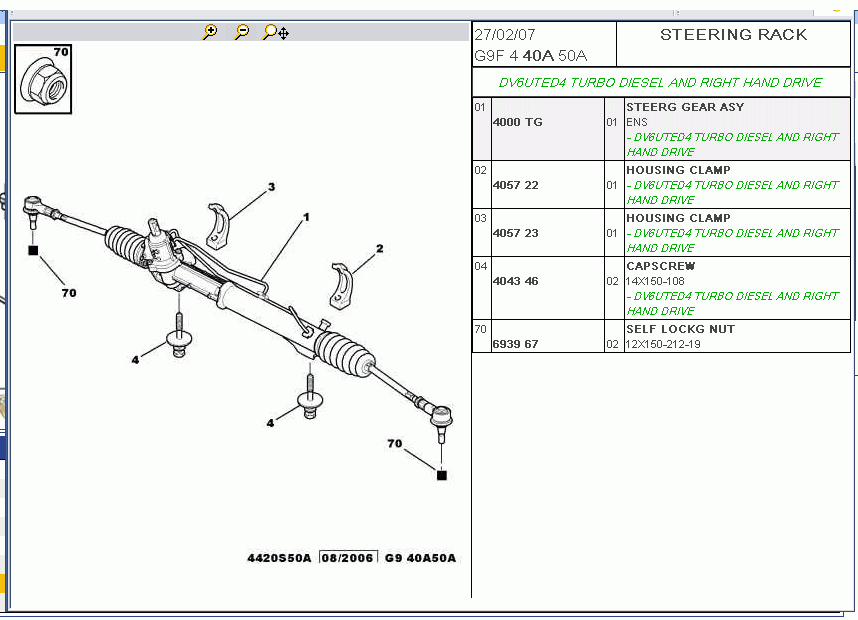Select part number 6939 67

515,344
